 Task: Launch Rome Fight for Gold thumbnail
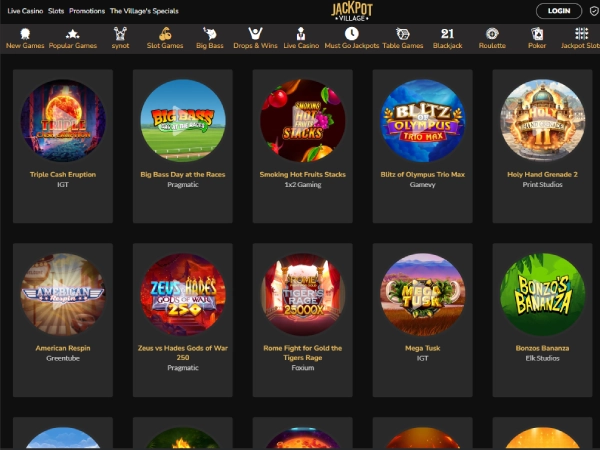(303, 294)
